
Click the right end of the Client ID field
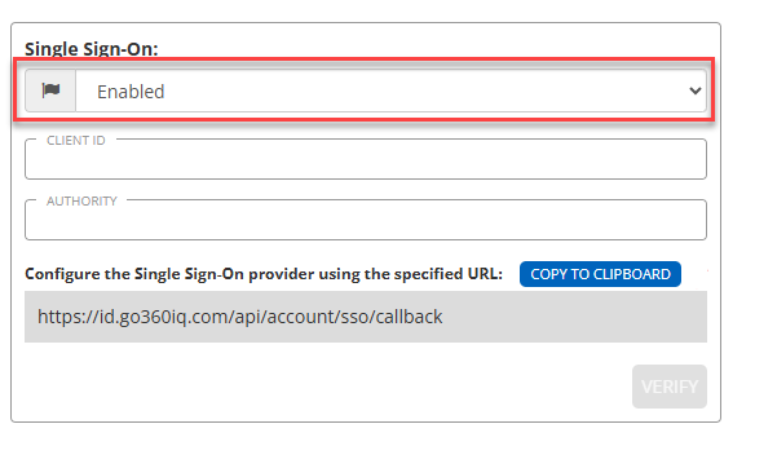pyautogui.click(x=680, y=160)
